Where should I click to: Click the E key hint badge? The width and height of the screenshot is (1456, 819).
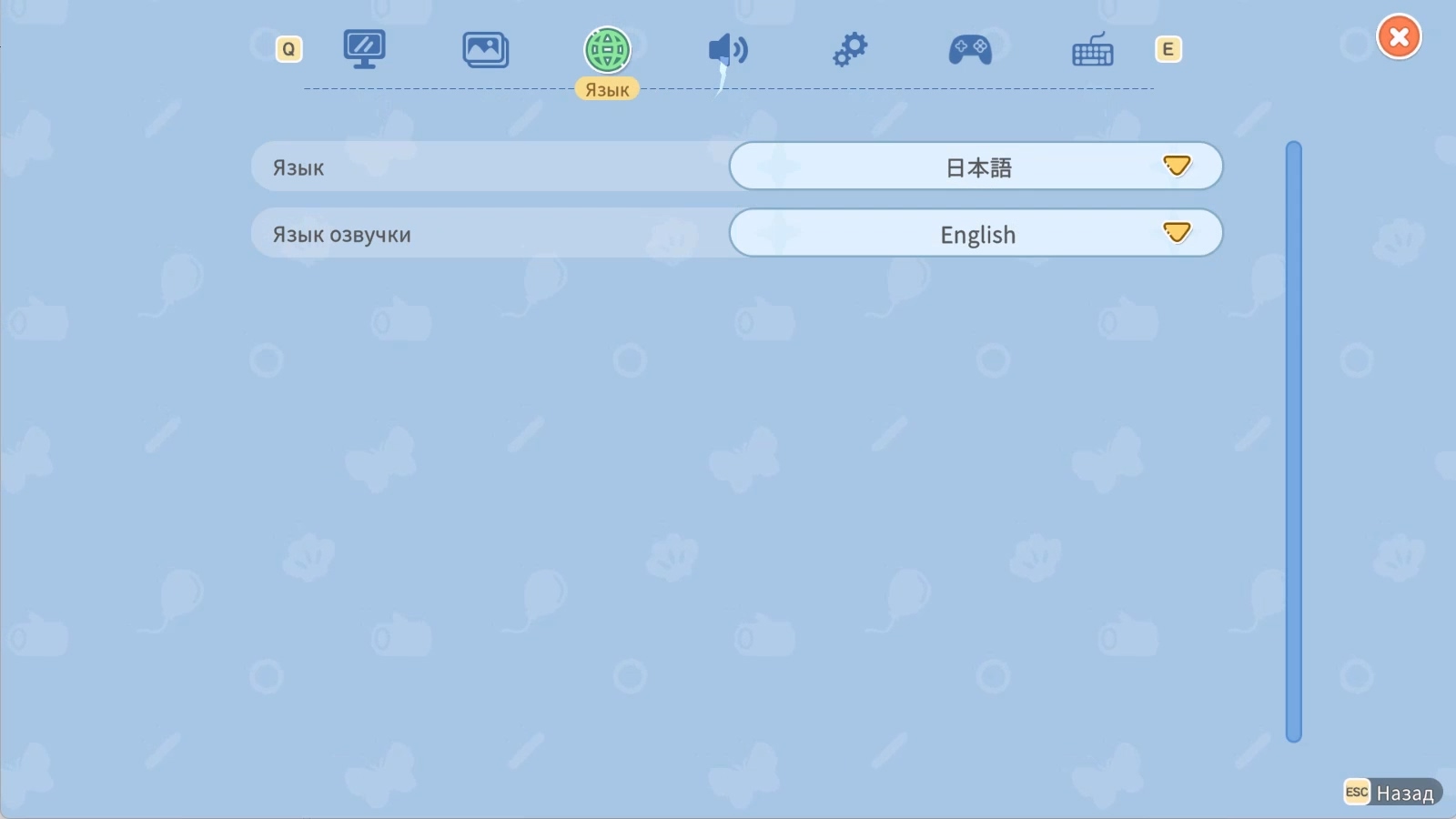pos(1168,48)
